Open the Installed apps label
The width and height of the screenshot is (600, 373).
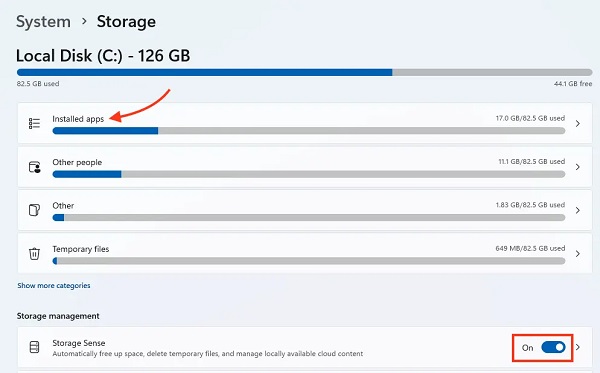[78, 119]
